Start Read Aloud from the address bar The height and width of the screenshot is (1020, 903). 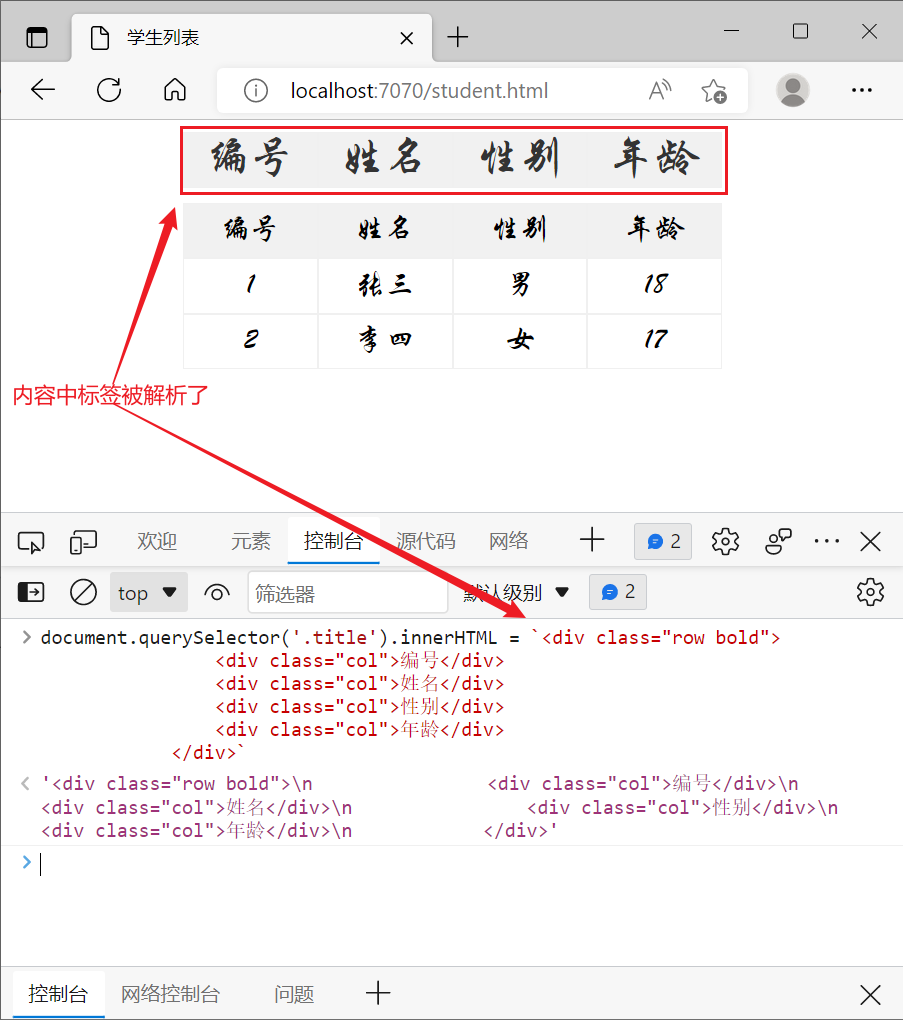click(x=660, y=90)
